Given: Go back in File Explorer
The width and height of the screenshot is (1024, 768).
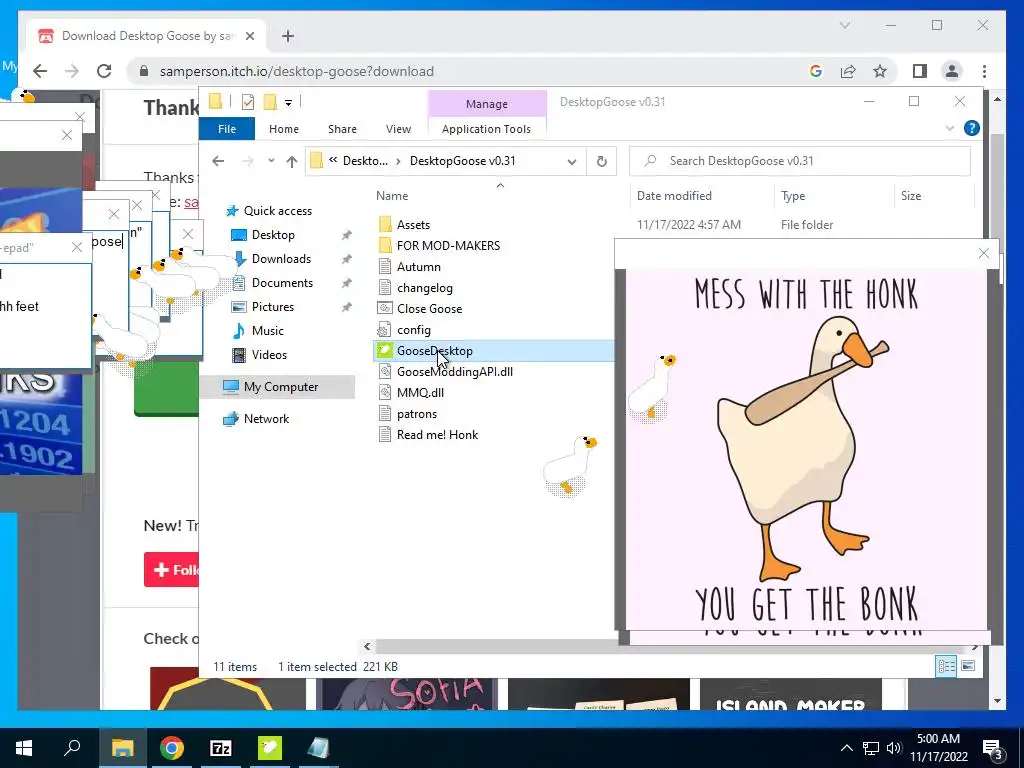Looking at the screenshot, I should pos(218,161).
